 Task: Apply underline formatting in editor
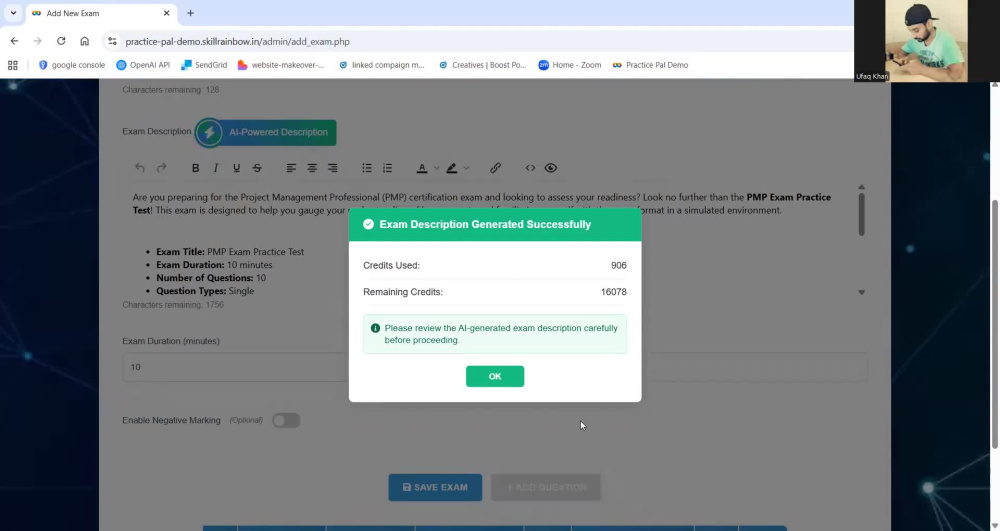[x=237, y=168]
